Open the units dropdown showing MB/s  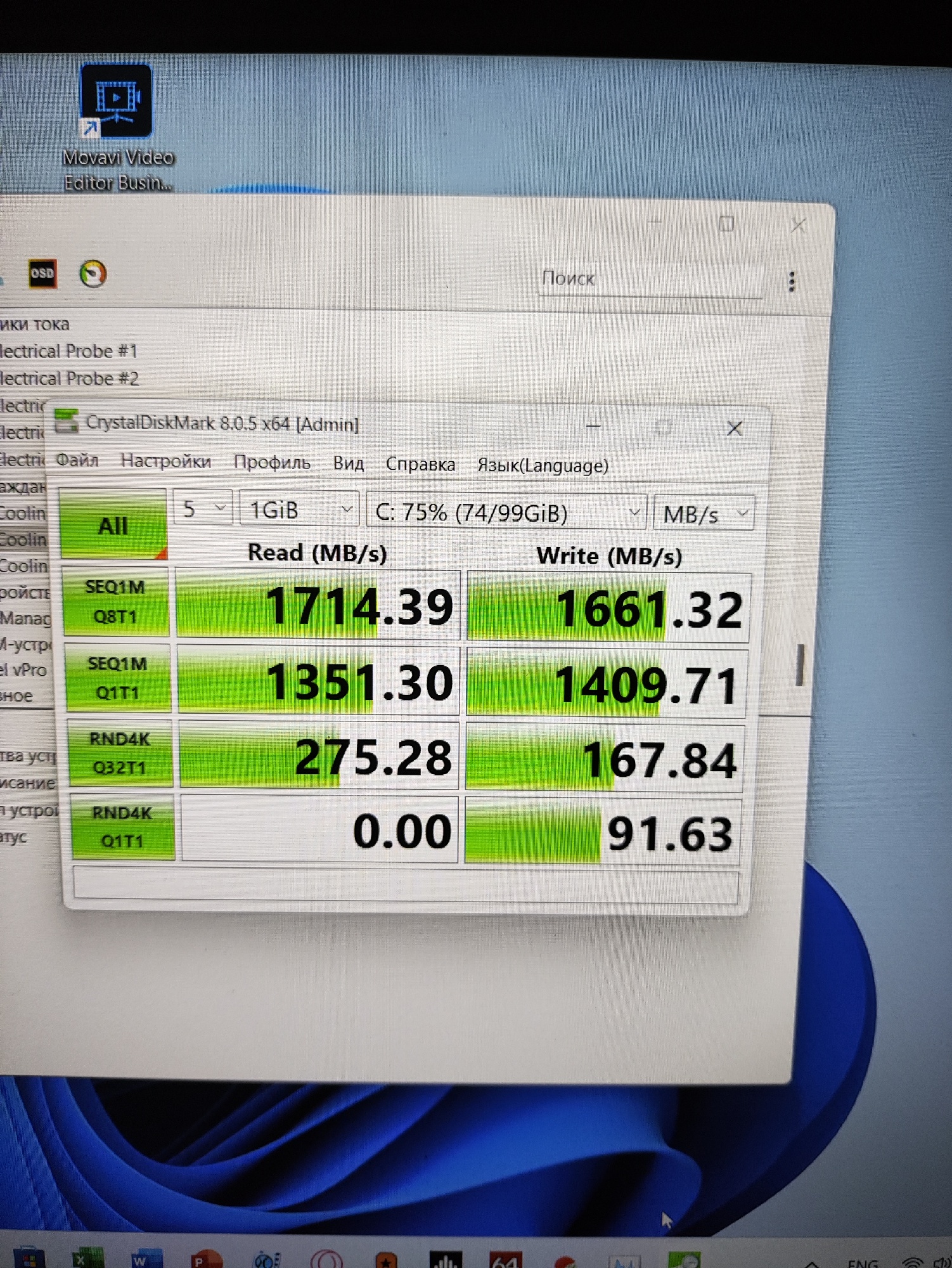704,514
